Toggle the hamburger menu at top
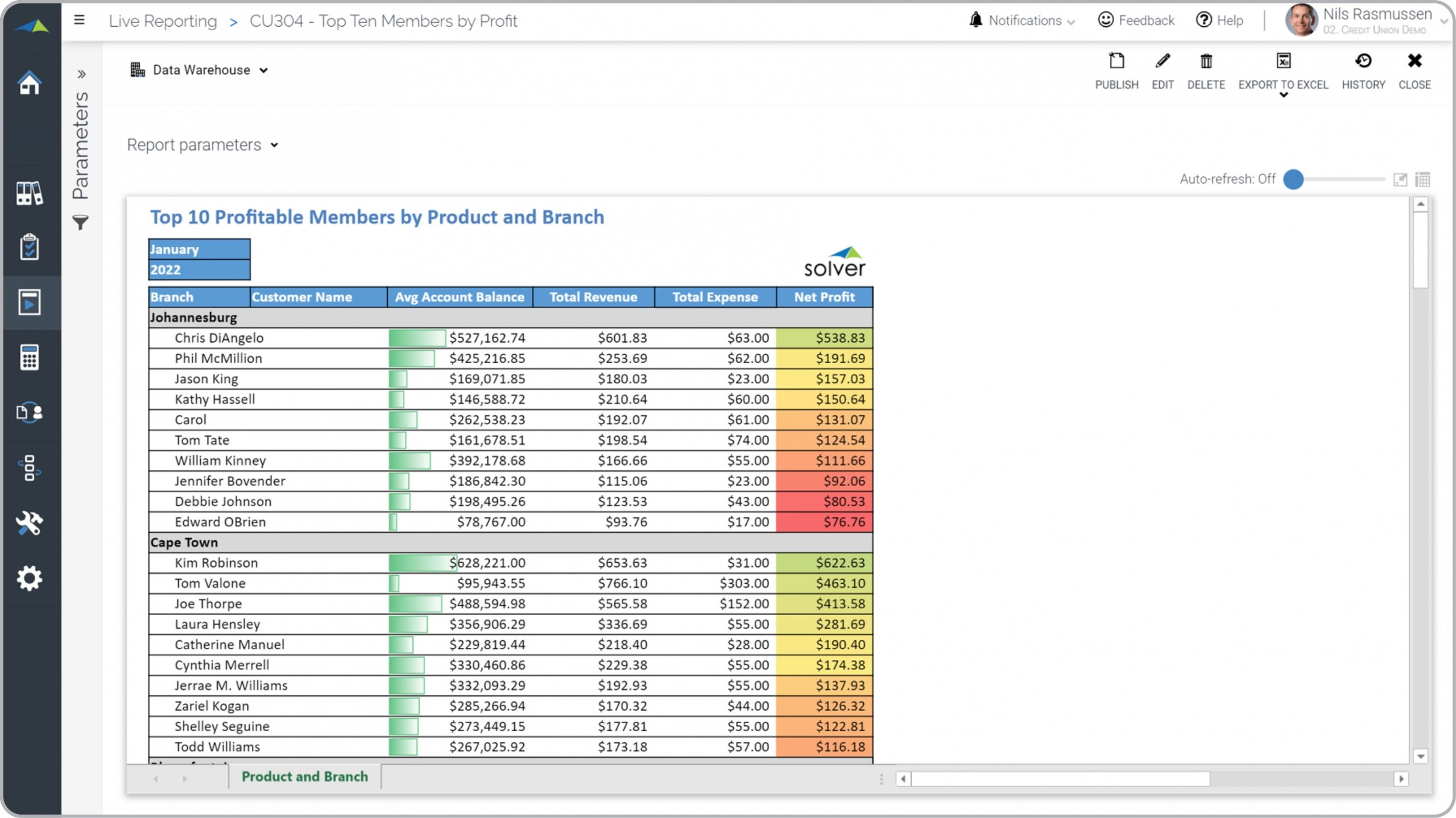The image size is (1456, 818). (x=80, y=20)
